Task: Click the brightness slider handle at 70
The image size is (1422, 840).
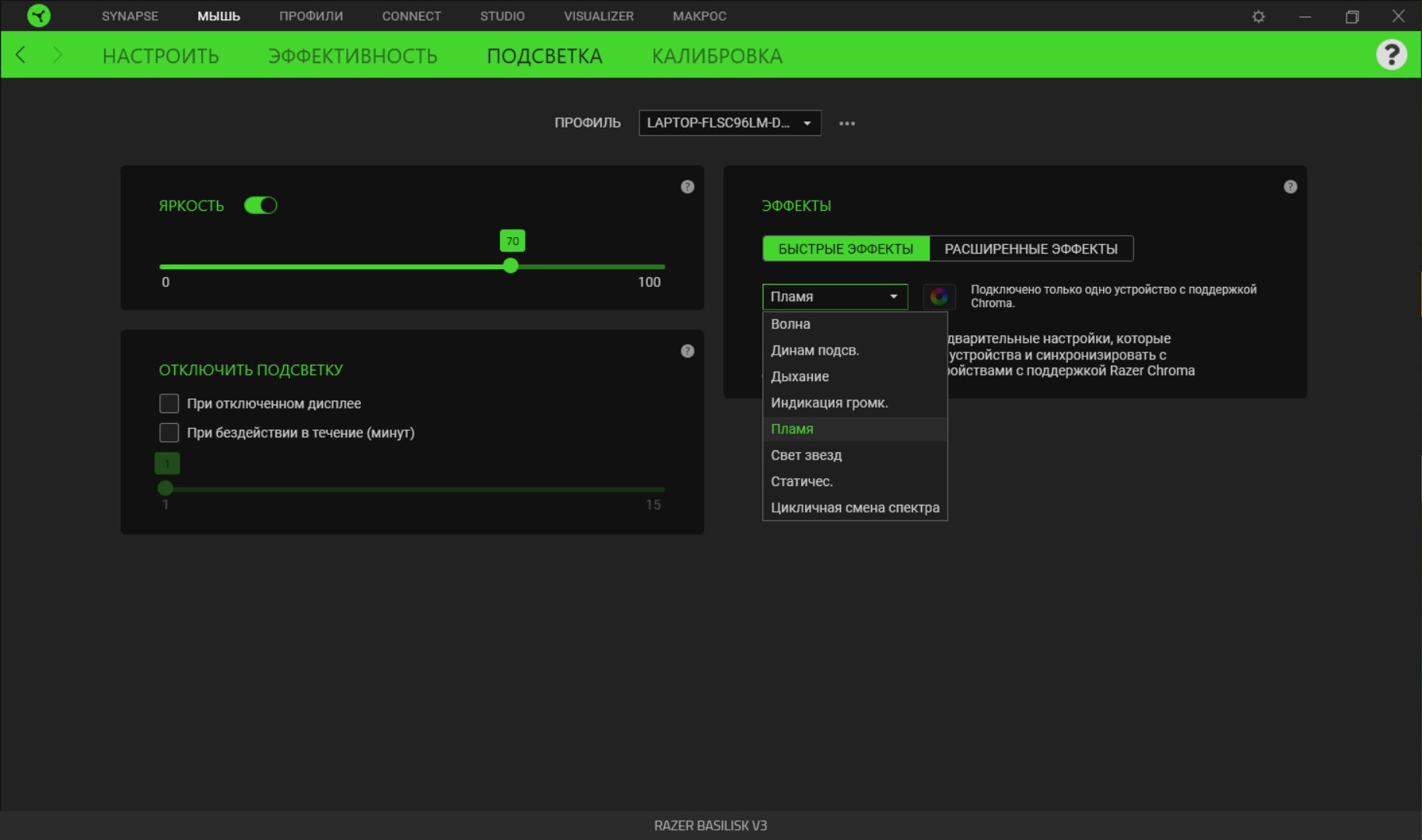Action: point(510,266)
